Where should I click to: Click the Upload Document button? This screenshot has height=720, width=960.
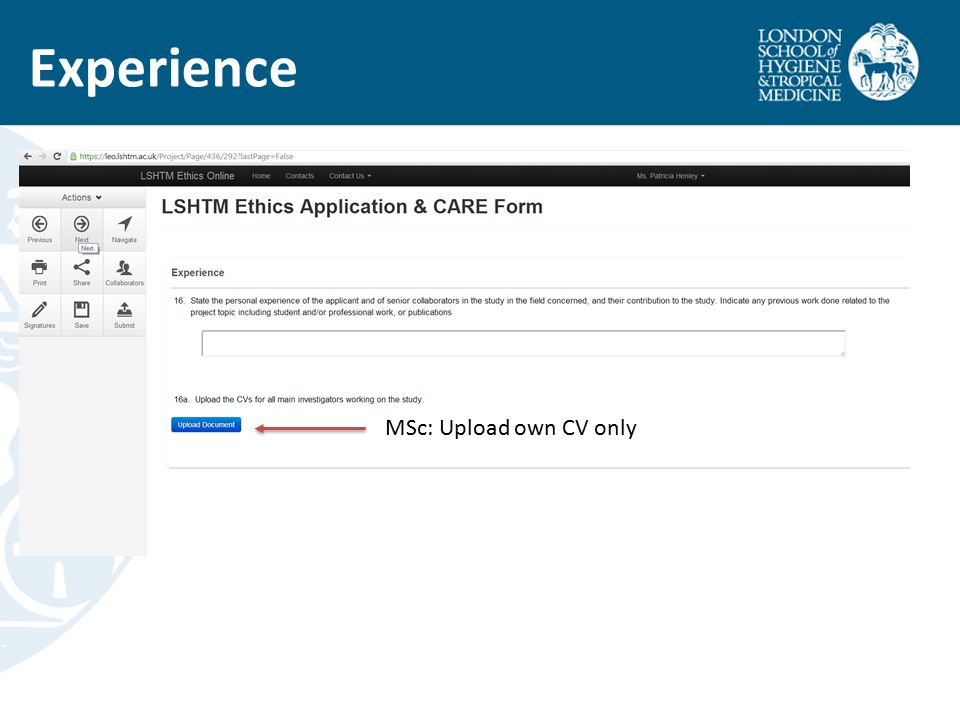206,424
